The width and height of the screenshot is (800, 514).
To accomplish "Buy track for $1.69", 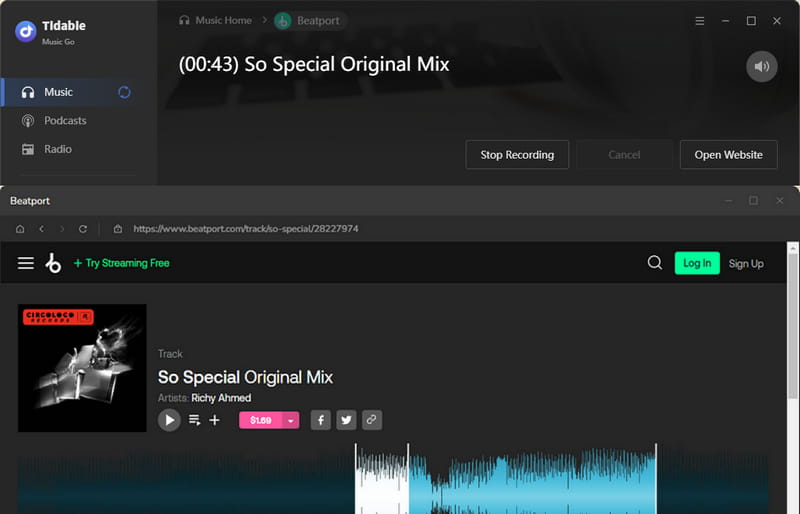I will pyautogui.click(x=261, y=420).
